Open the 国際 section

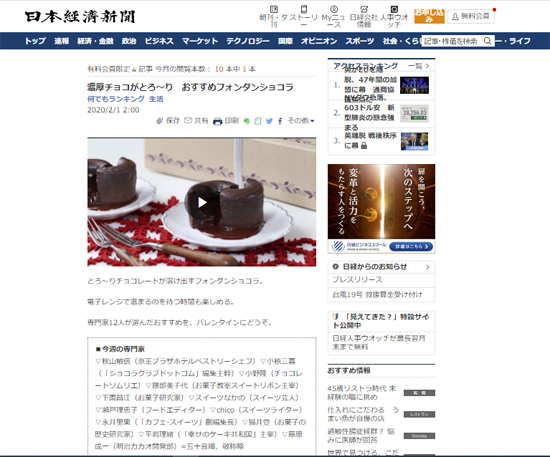pos(285,41)
